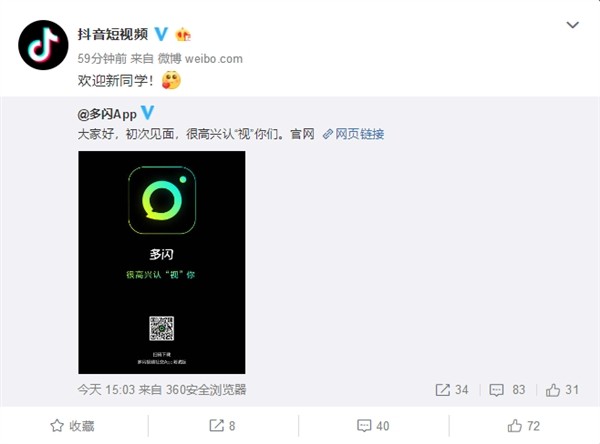View the 多闪 poster image thumbnail
The height and width of the screenshot is (444, 600).
click(162, 262)
